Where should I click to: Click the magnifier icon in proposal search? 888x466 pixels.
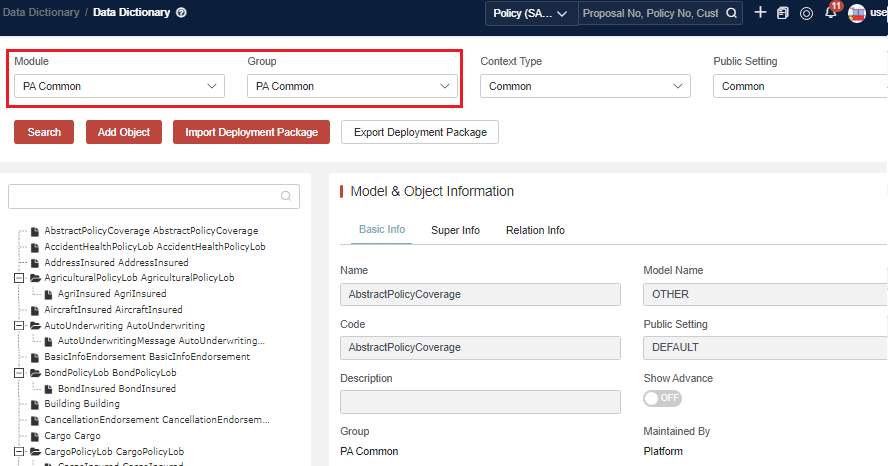(x=732, y=13)
